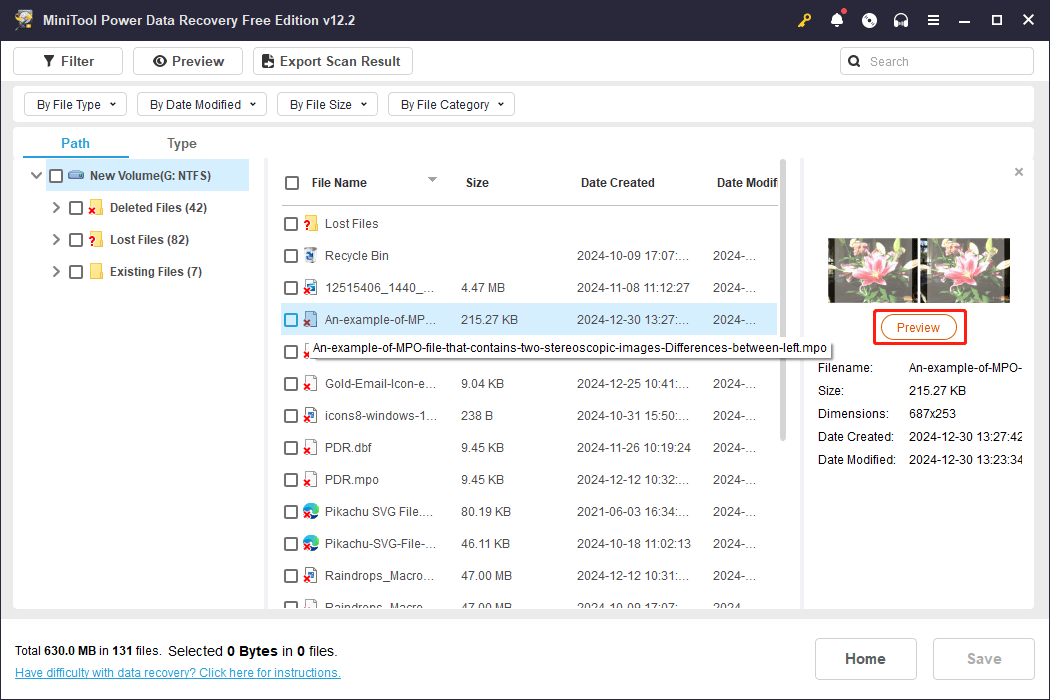Click the file icon of 12515406_1440_ row

coord(310,287)
